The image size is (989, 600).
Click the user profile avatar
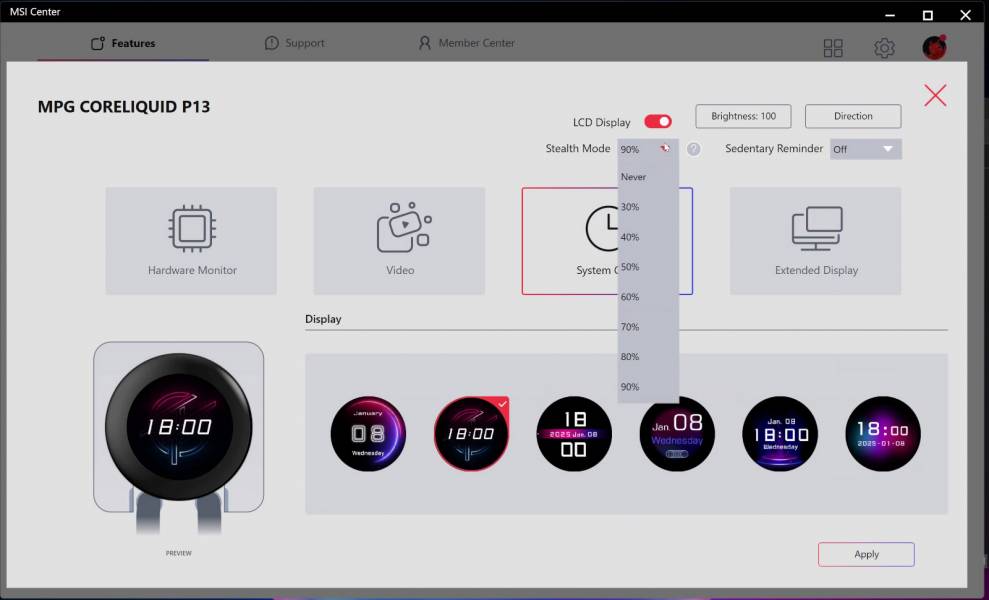coord(934,47)
